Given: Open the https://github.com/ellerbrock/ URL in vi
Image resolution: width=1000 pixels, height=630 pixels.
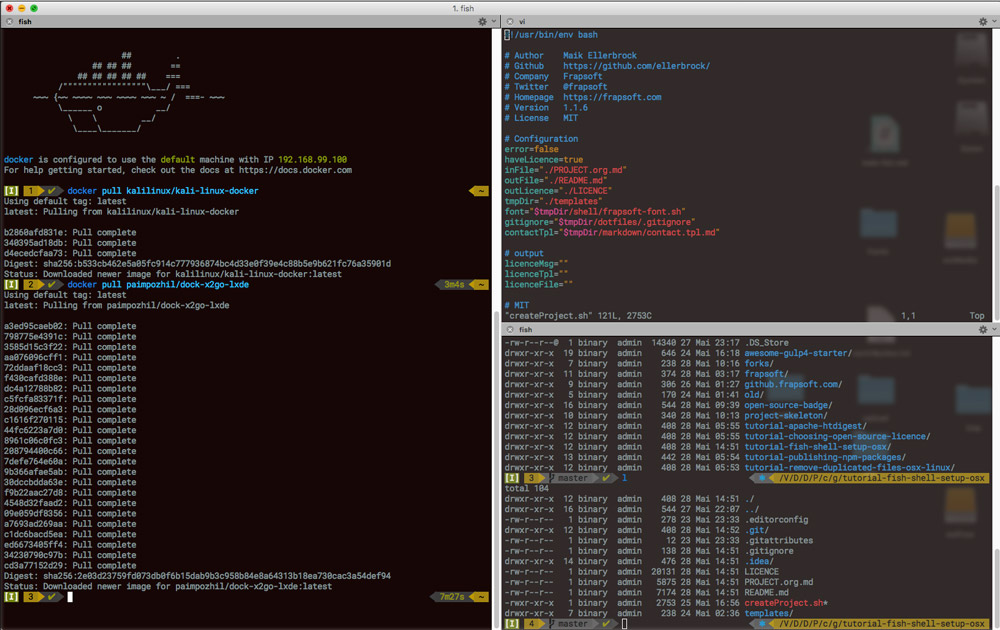Looking at the screenshot, I should click(x=636, y=66).
